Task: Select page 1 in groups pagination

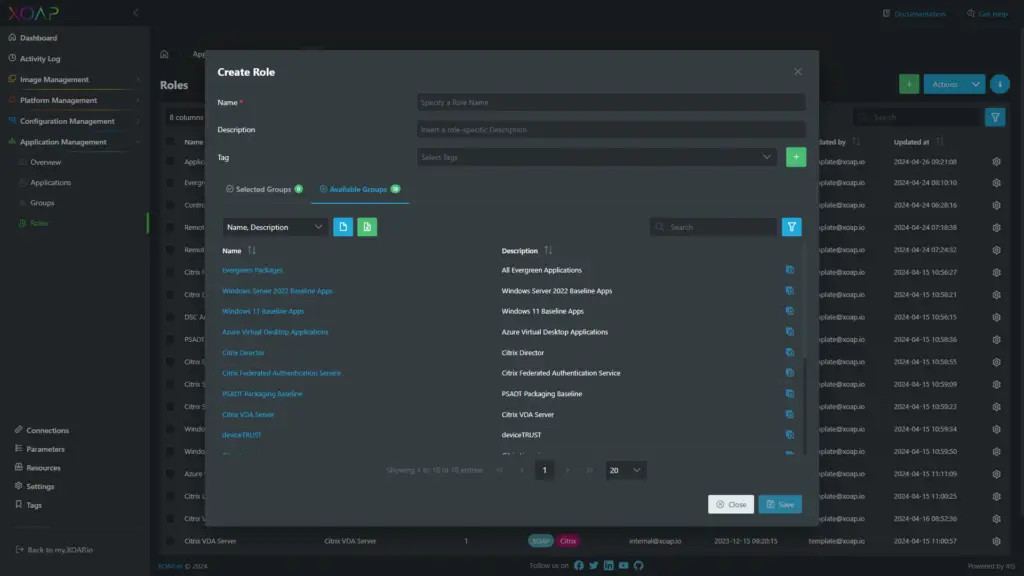Action: [545, 470]
